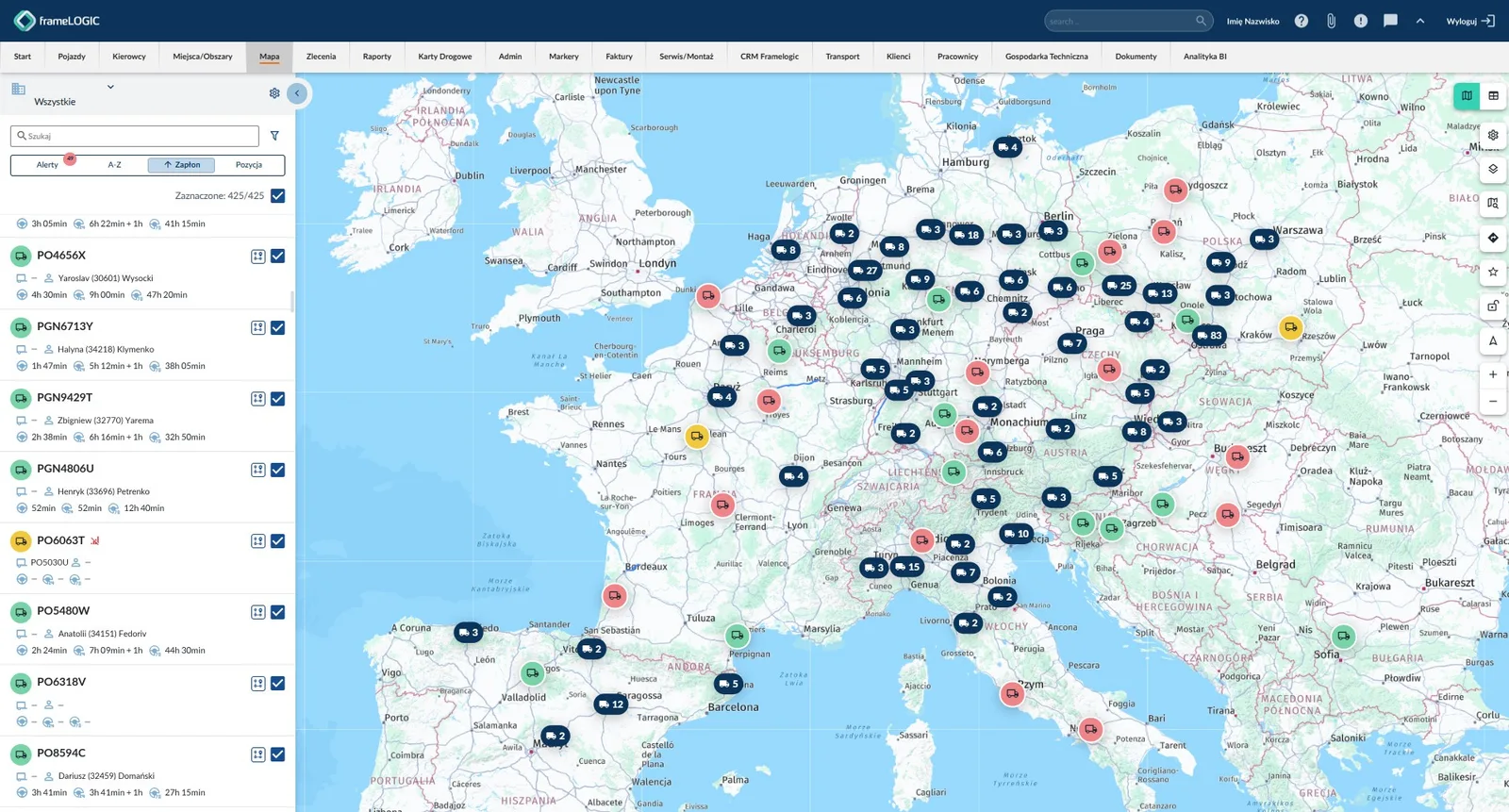
Task: Switch to table view icon
Action: pyautogui.click(x=1494, y=95)
